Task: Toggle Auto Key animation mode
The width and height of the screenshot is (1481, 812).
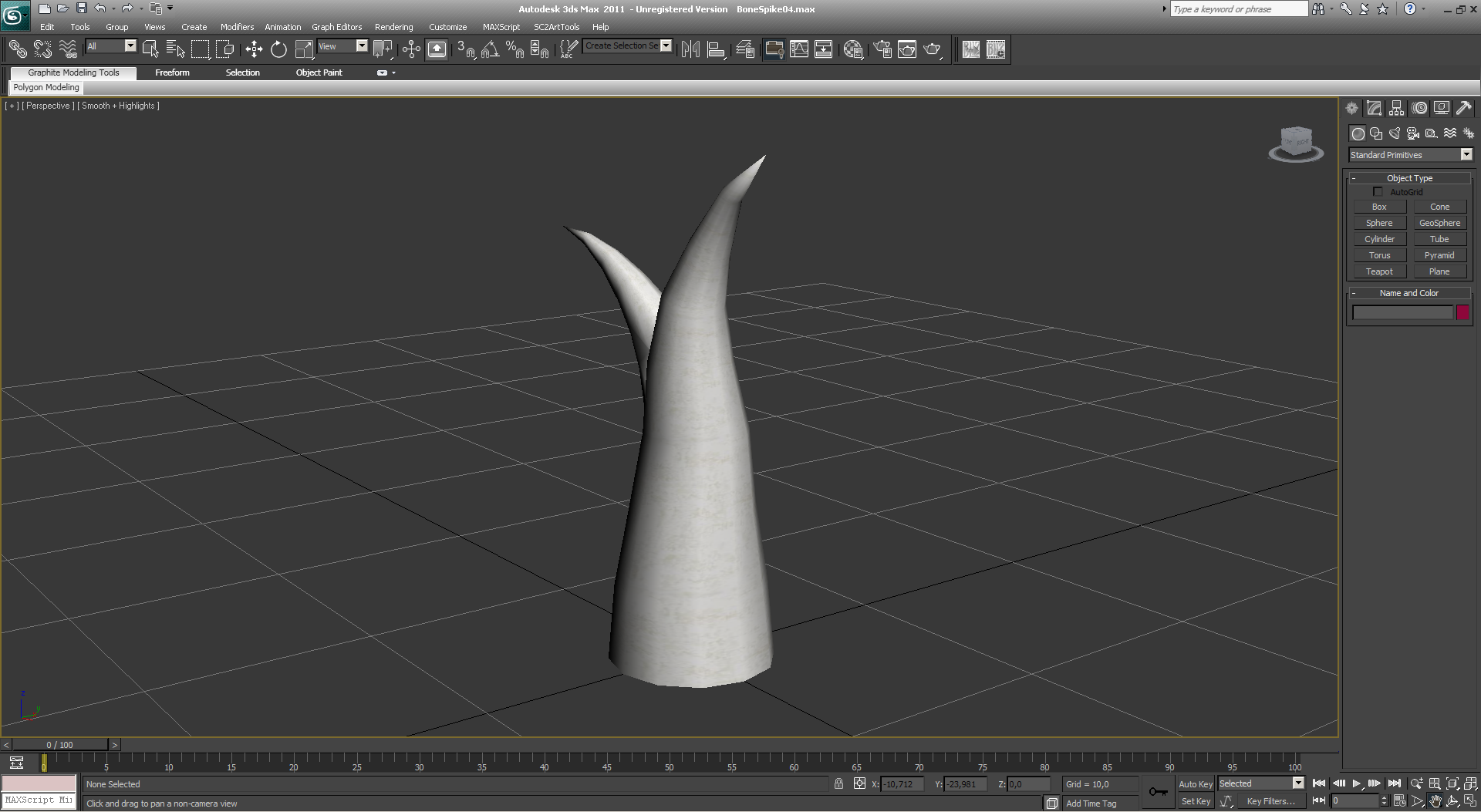Action: click(1195, 784)
